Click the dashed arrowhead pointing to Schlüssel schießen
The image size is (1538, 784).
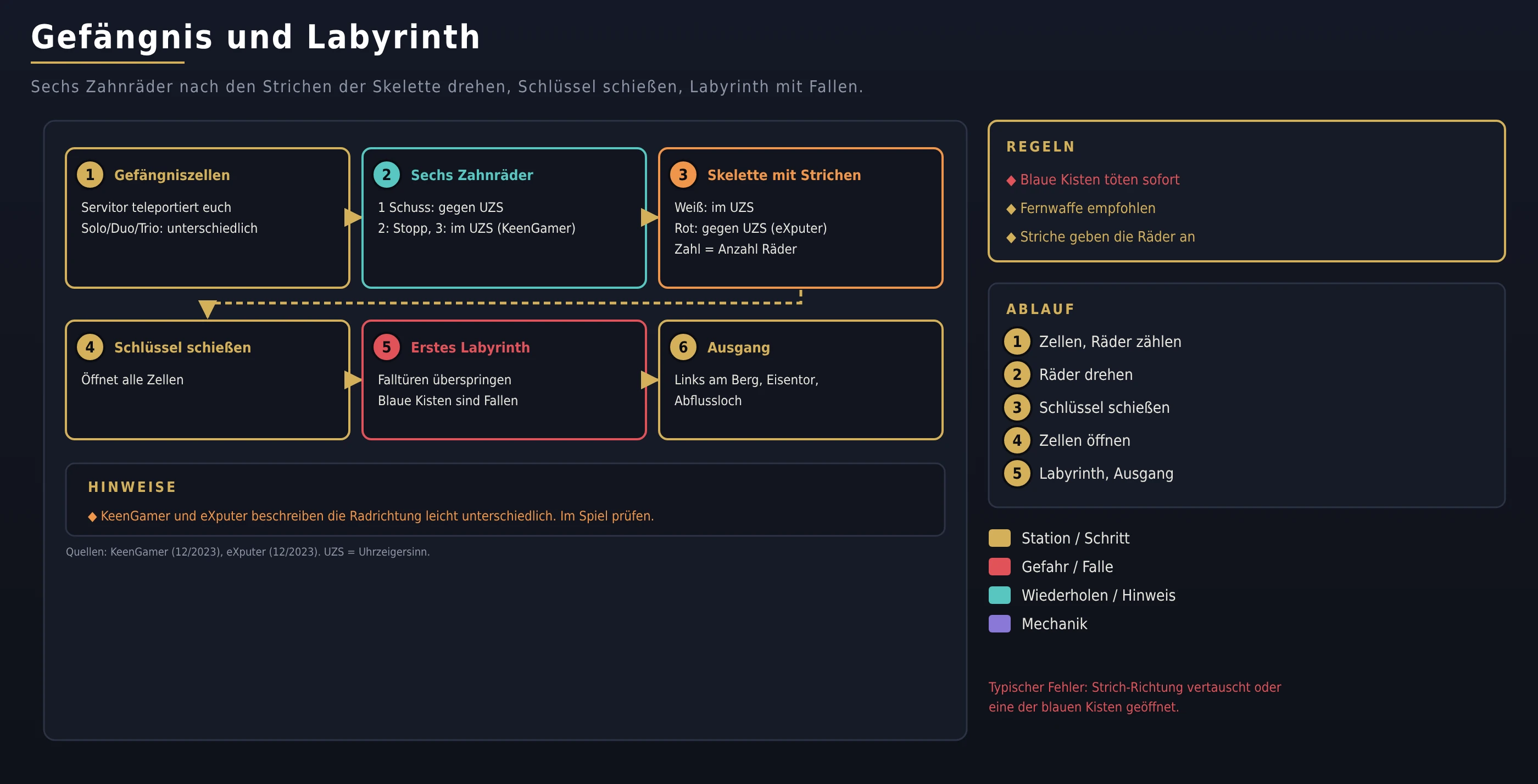(x=207, y=309)
